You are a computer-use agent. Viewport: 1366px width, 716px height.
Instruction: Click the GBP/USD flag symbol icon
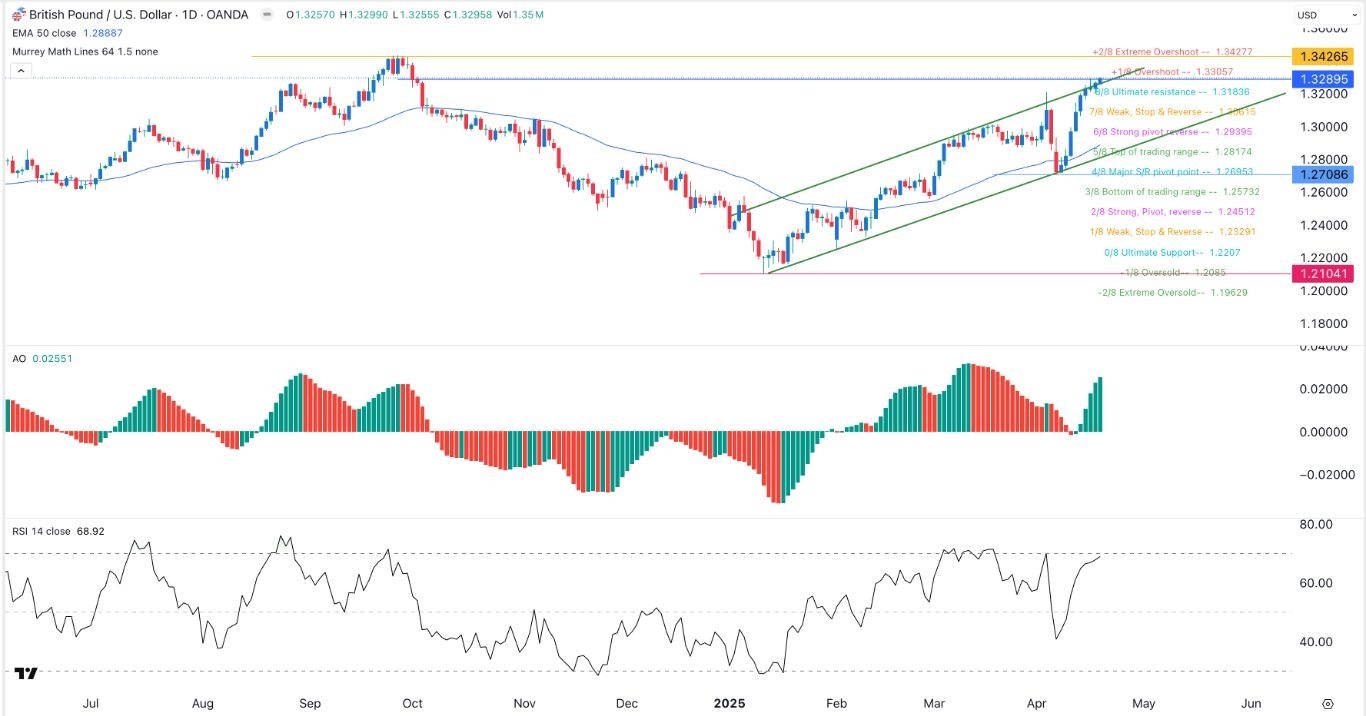coord(15,15)
